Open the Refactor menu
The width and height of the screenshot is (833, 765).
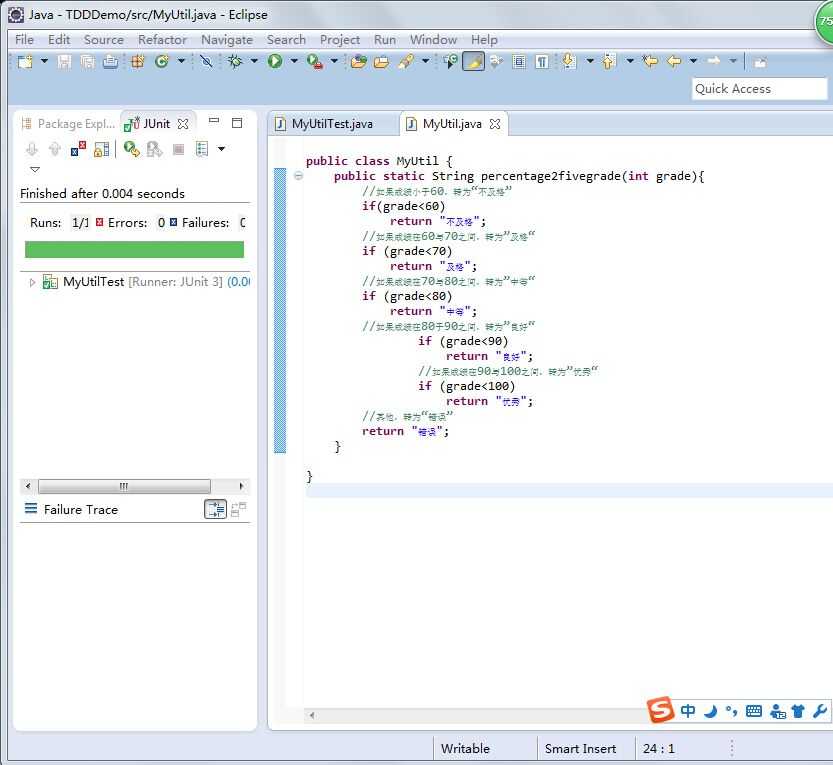(162, 39)
